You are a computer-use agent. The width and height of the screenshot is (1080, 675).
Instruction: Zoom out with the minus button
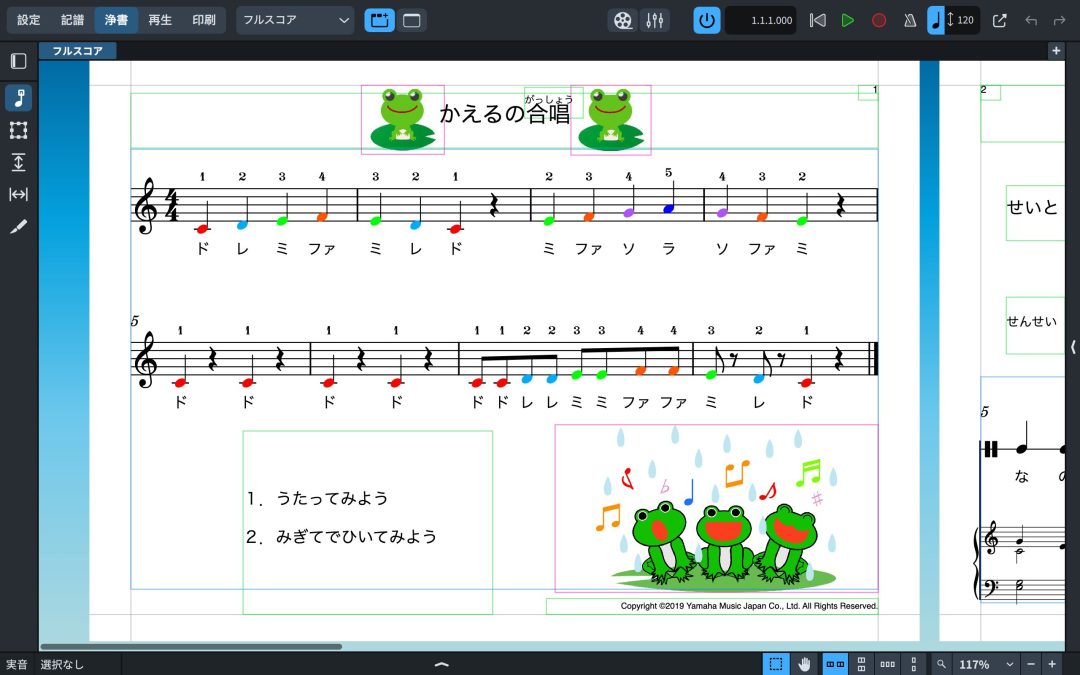(1031, 664)
